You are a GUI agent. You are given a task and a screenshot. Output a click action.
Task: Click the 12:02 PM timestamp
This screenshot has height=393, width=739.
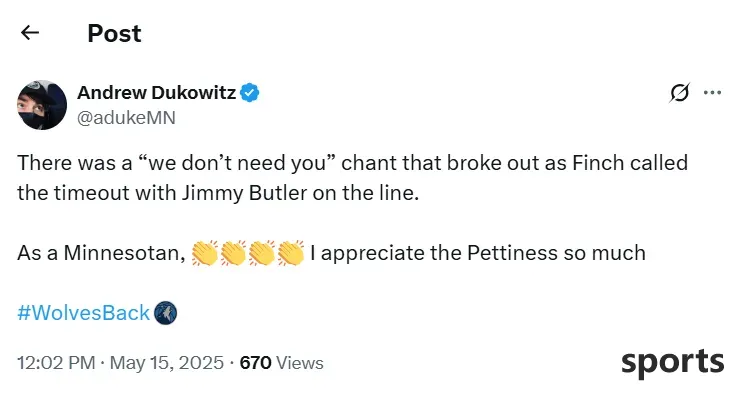(x=57, y=363)
